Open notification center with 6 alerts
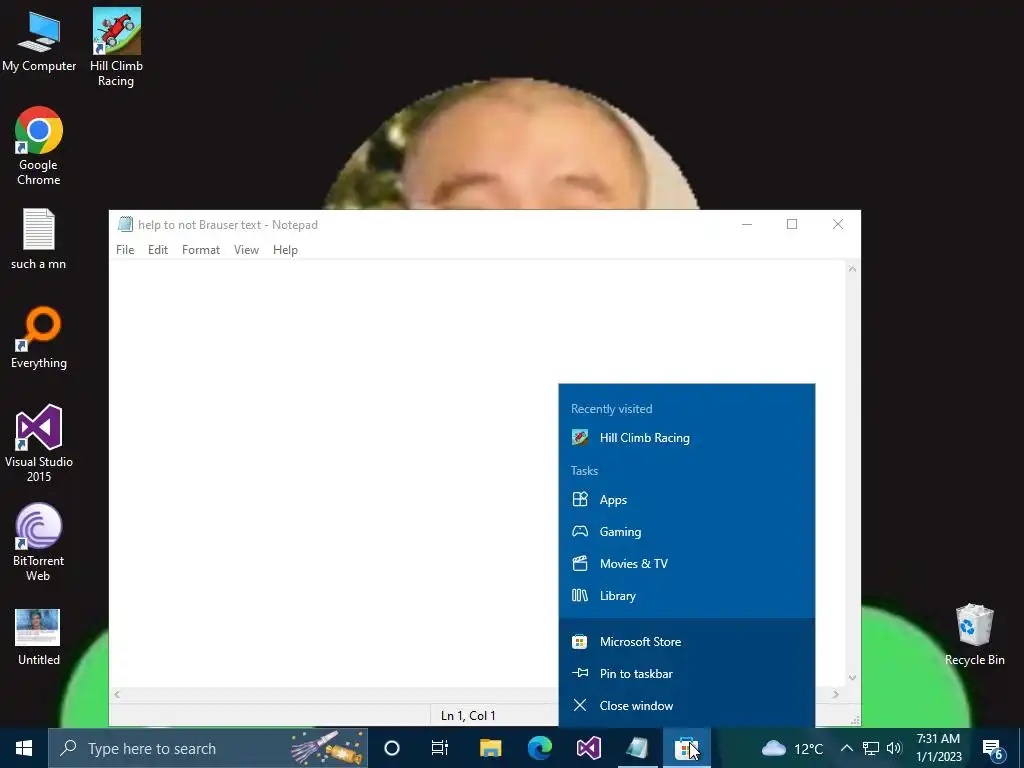The height and width of the screenshot is (768, 1024). [993, 749]
